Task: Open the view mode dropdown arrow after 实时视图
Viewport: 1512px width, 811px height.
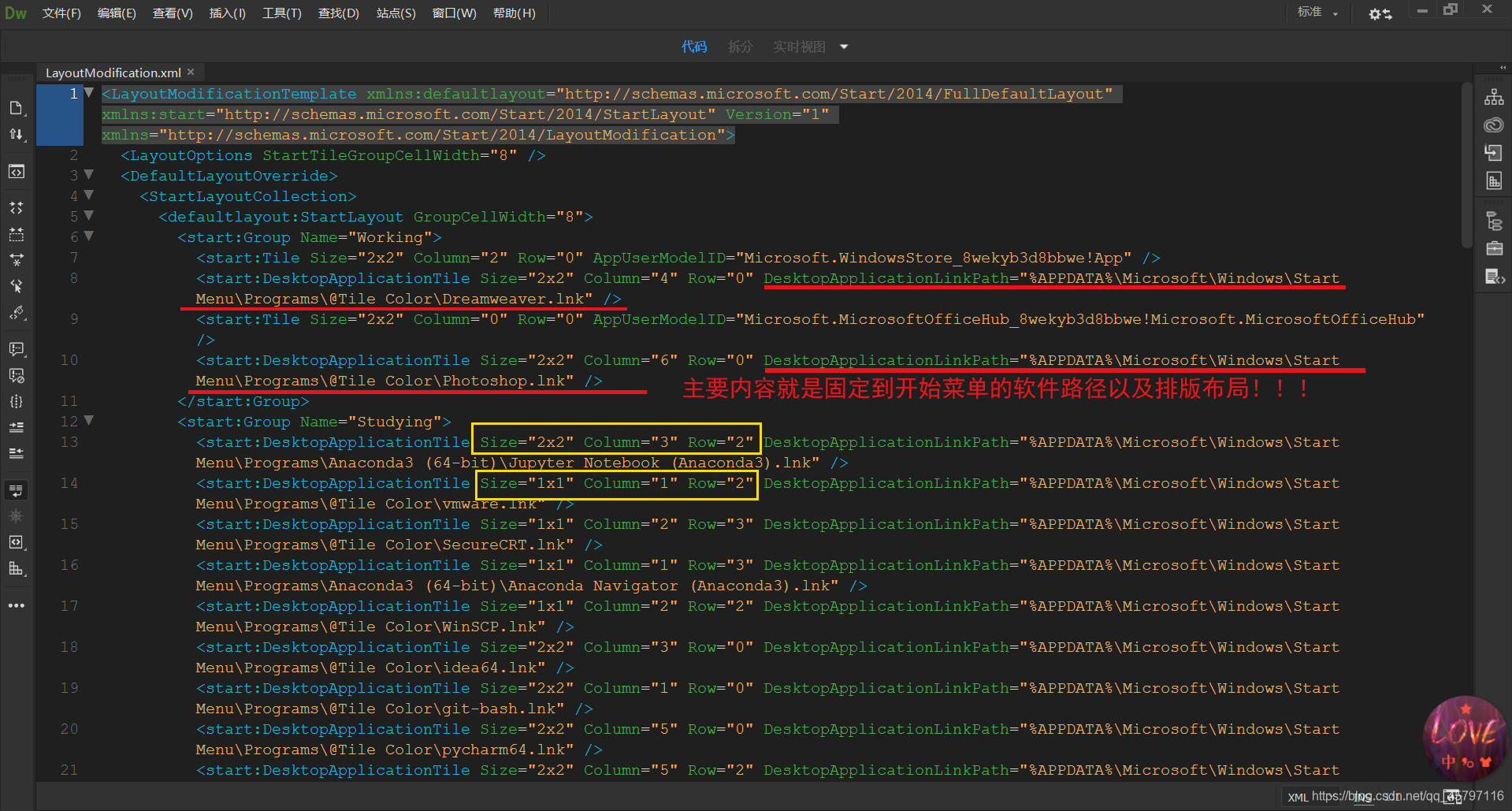Action: (x=844, y=47)
